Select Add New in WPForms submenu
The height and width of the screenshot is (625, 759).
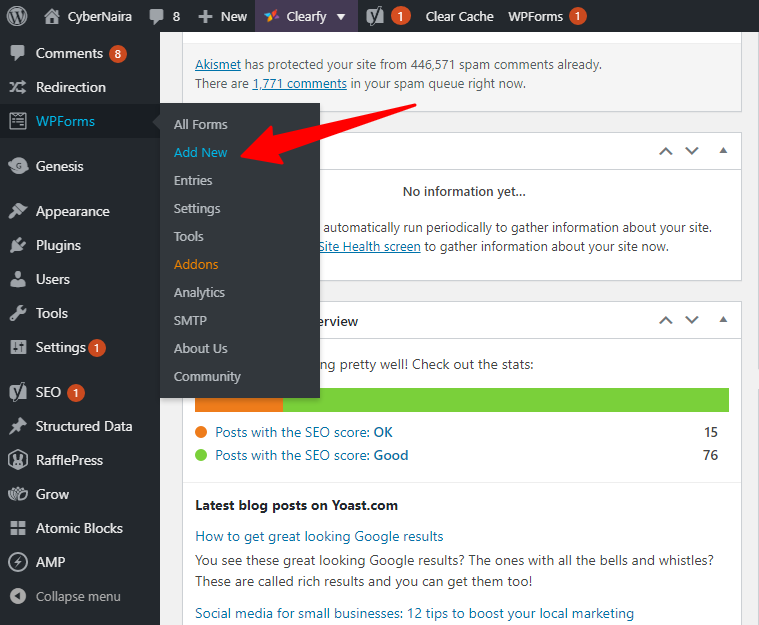[200, 152]
